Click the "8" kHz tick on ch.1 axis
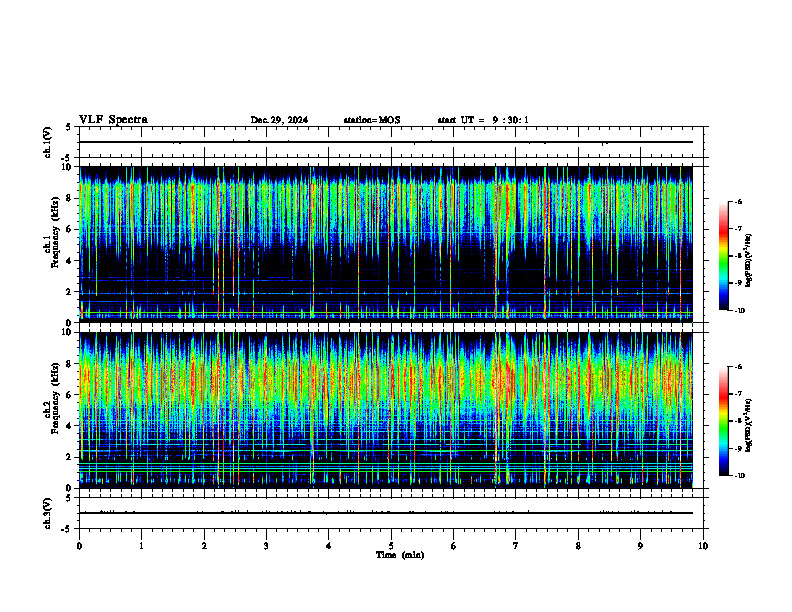Image resolution: width=792 pixels, height=612 pixels. pyautogui.click(x=69, y=198)
